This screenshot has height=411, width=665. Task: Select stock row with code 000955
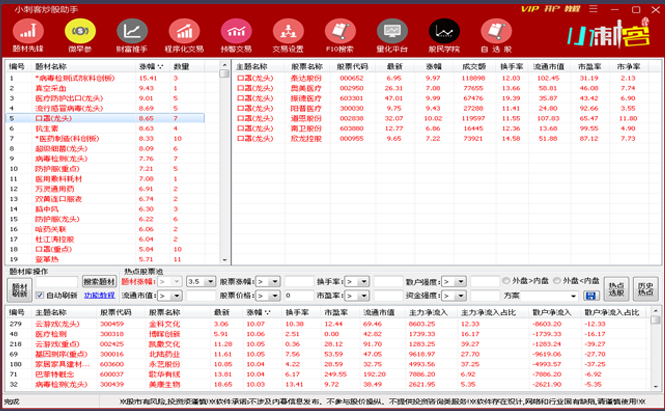(x=441, y=139)
